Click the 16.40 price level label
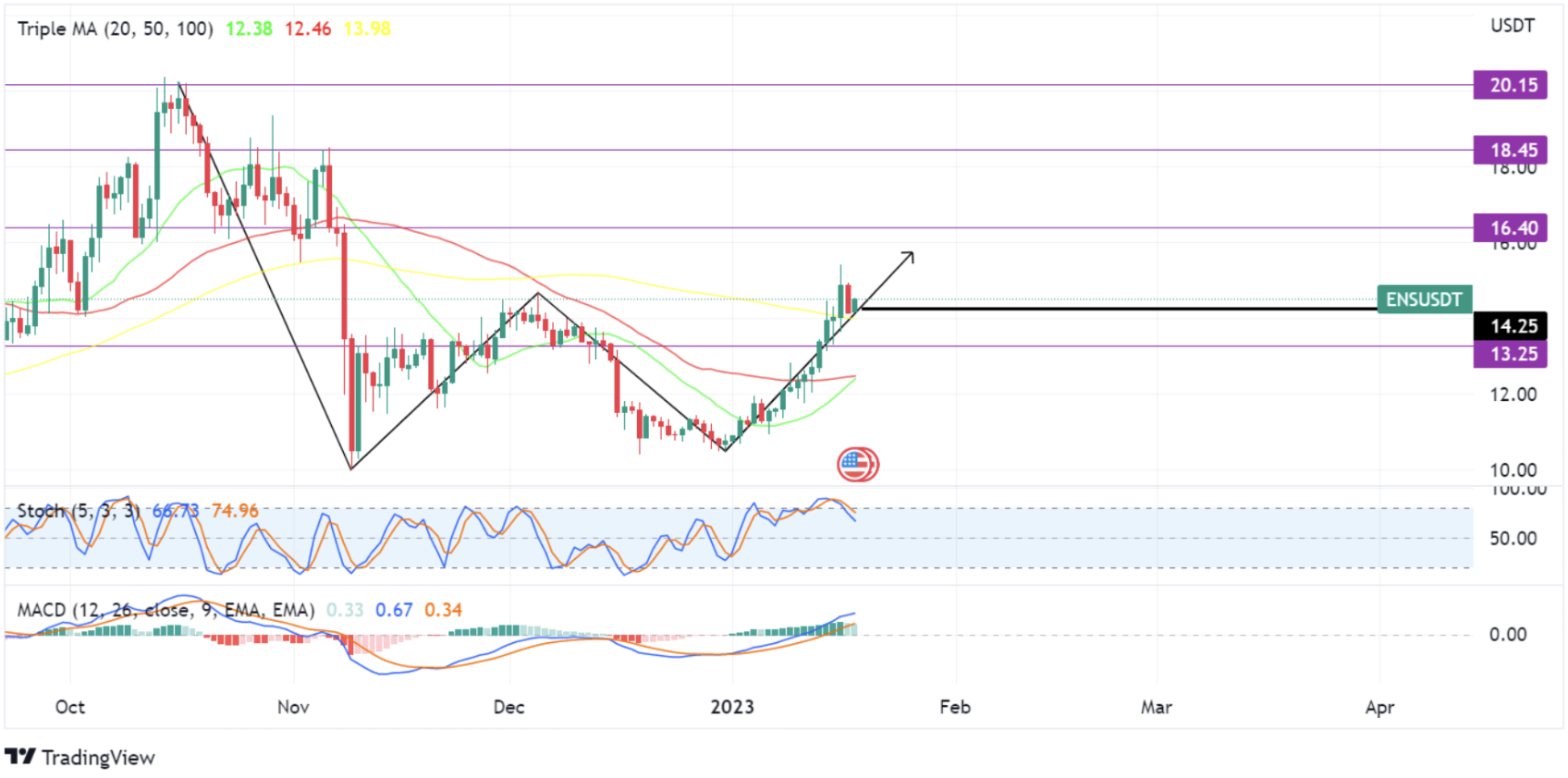This screenshot has width=1568, height=778. tap(1510, 227)
